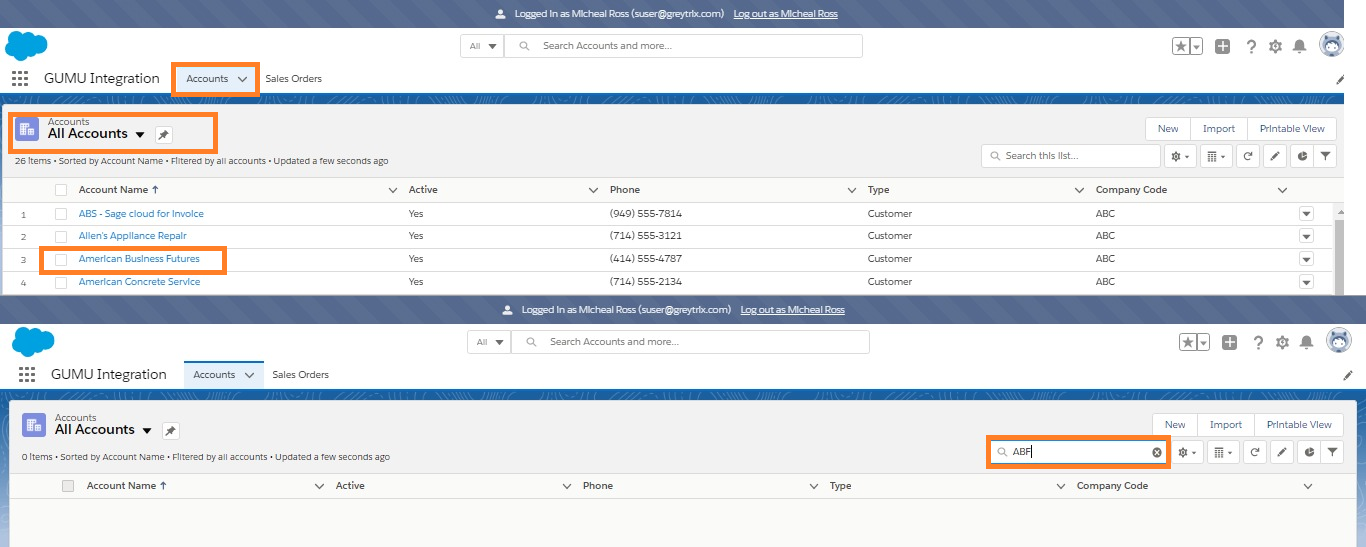Open the Notifications bell in the ABF search view
The height and width of the screenshot is (547, 1366).
click(1306, 342)
